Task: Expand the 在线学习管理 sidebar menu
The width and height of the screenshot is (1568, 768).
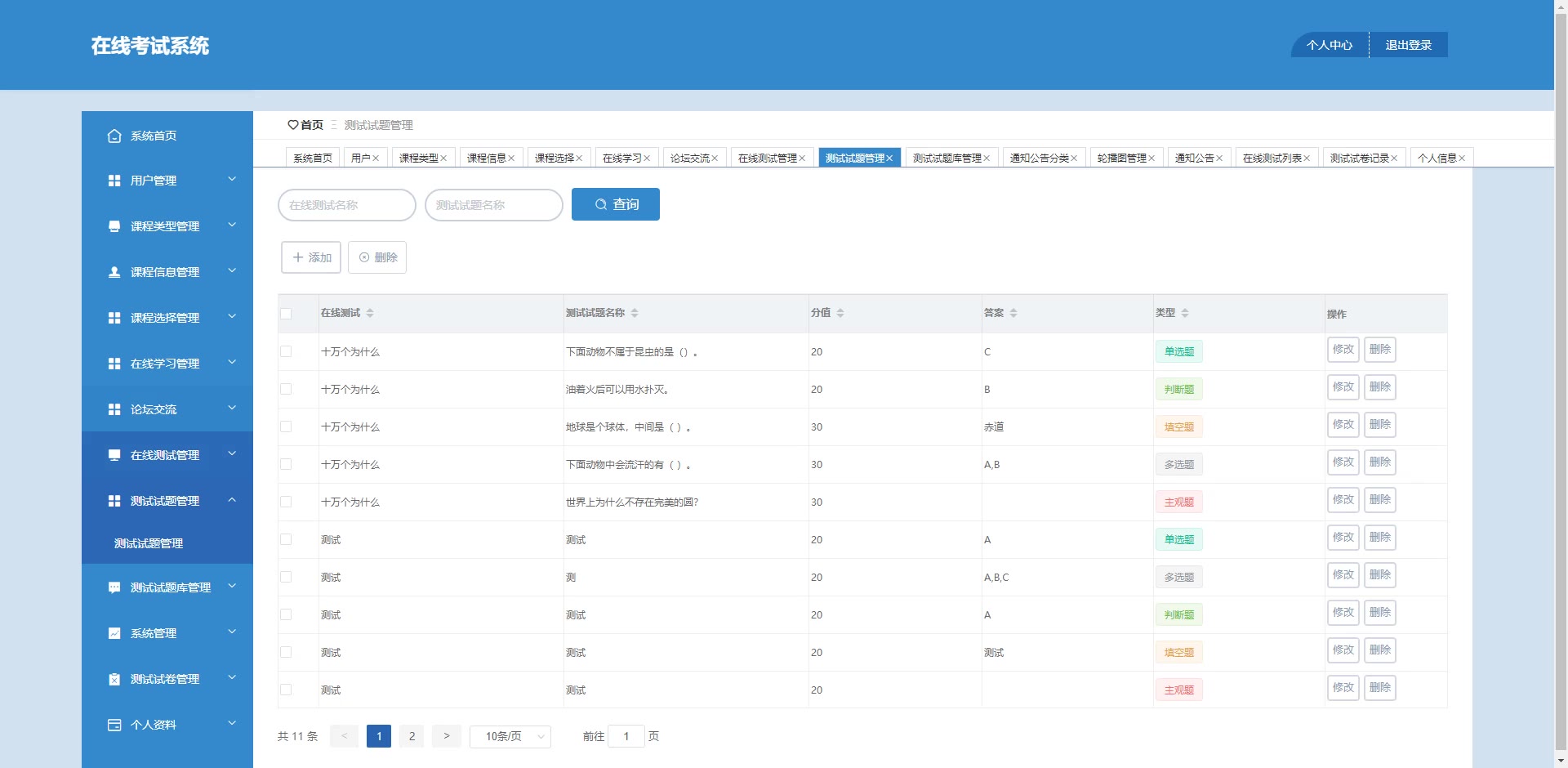Action: coord(167,364)
